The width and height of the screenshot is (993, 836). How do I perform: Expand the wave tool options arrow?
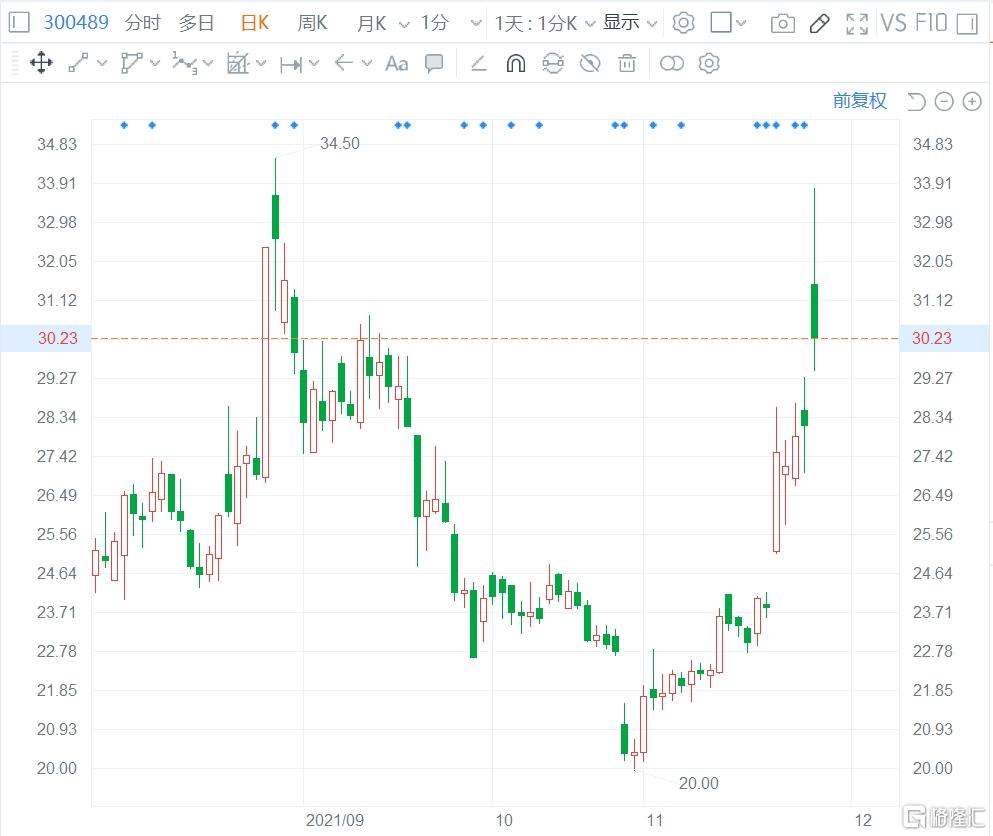click(x=208, y=63)
